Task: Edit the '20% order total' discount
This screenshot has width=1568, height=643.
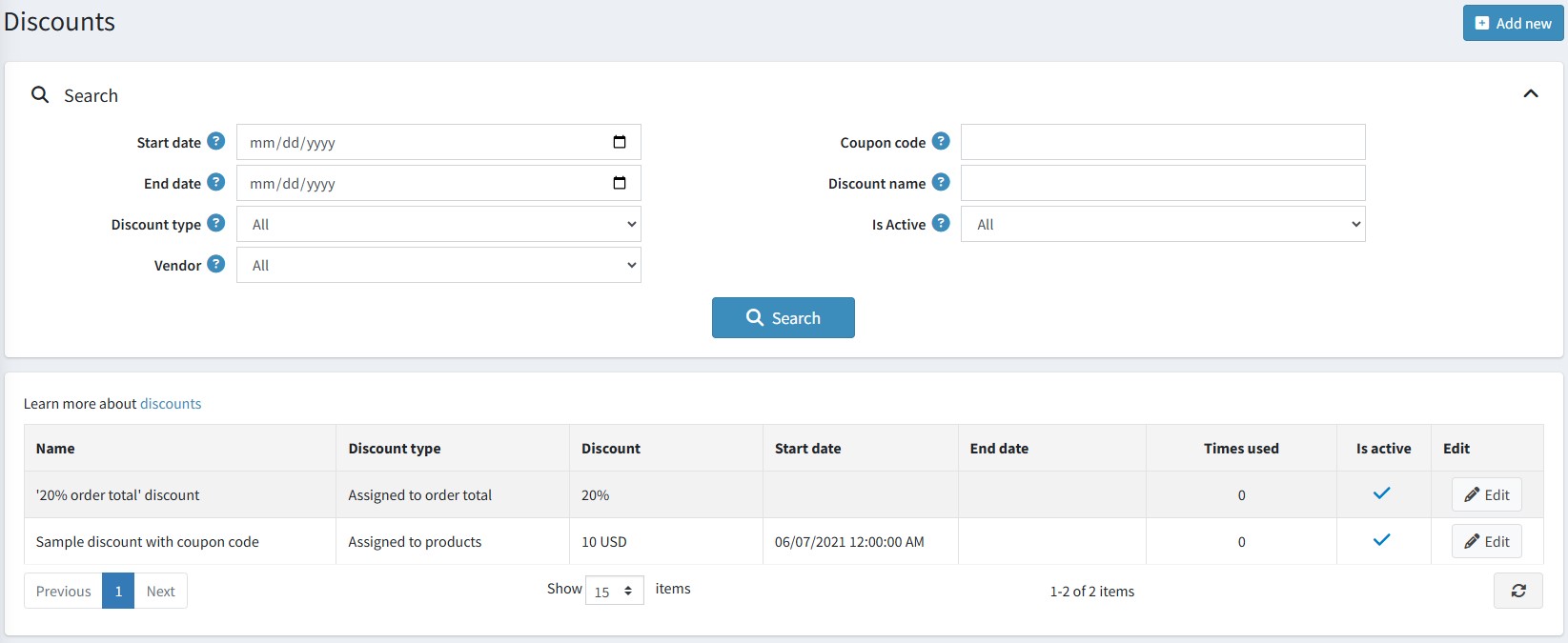Action: pyautogui.click(x=1486, y=494)
